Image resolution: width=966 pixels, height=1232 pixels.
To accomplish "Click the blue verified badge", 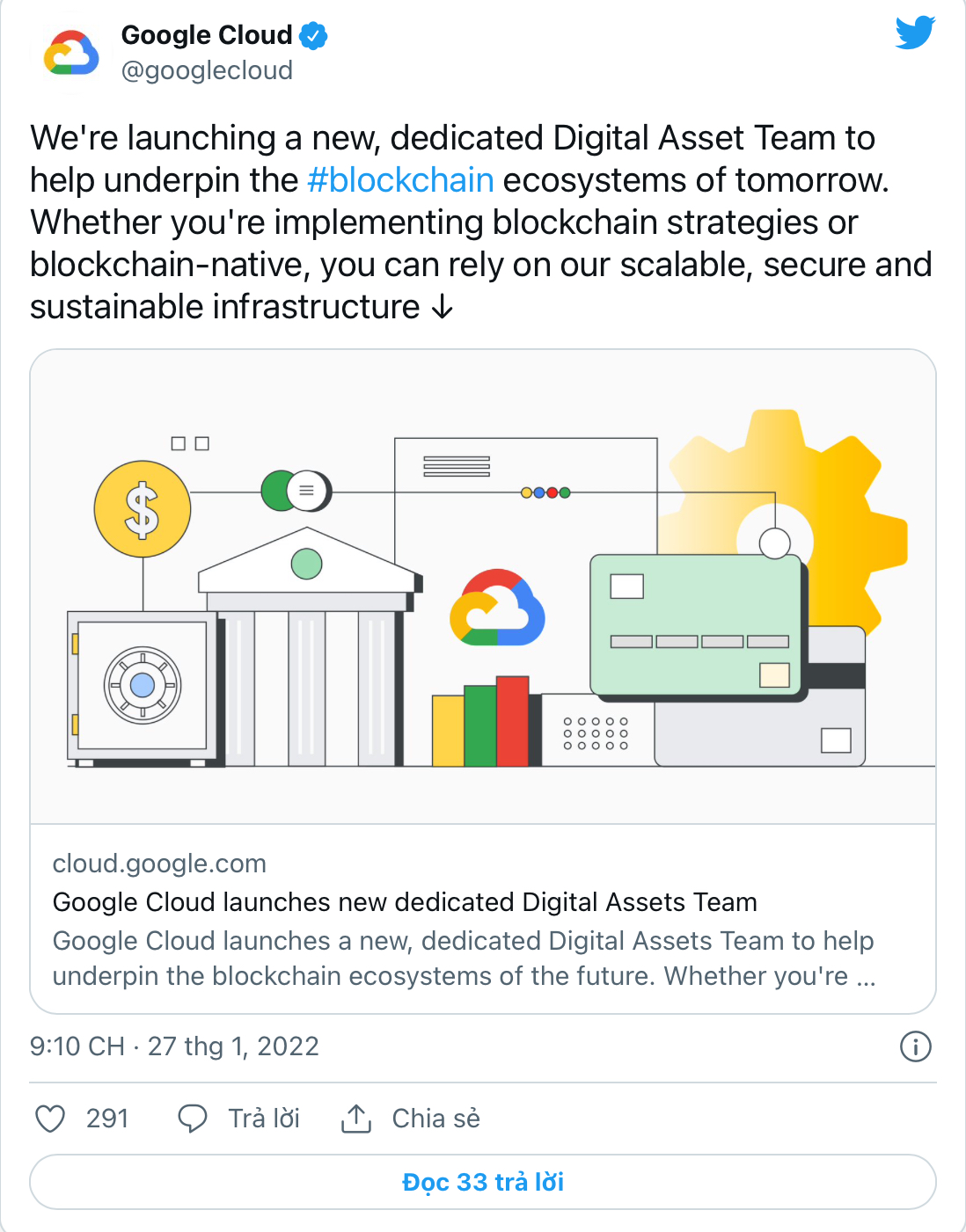I will [x=313, y=36].
